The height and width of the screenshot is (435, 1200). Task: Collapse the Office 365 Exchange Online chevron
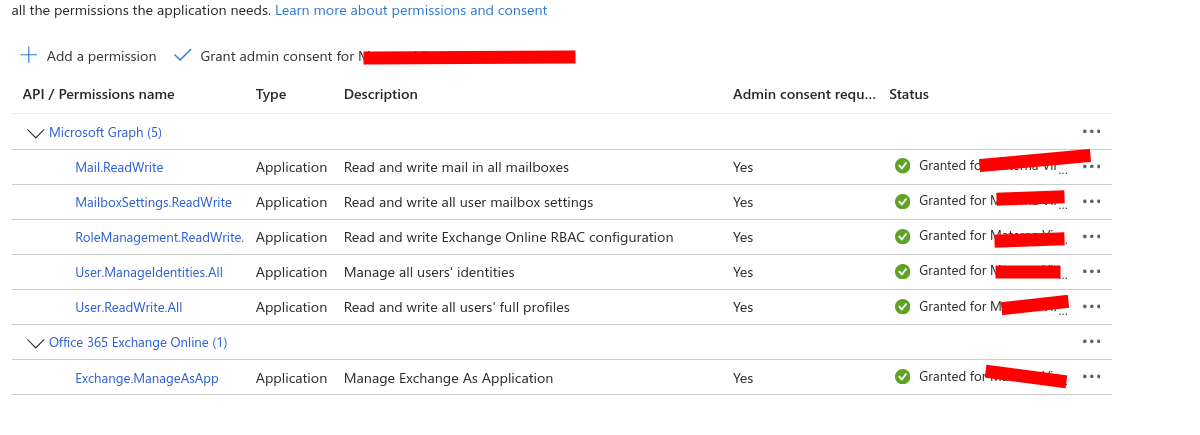point(36,343)
